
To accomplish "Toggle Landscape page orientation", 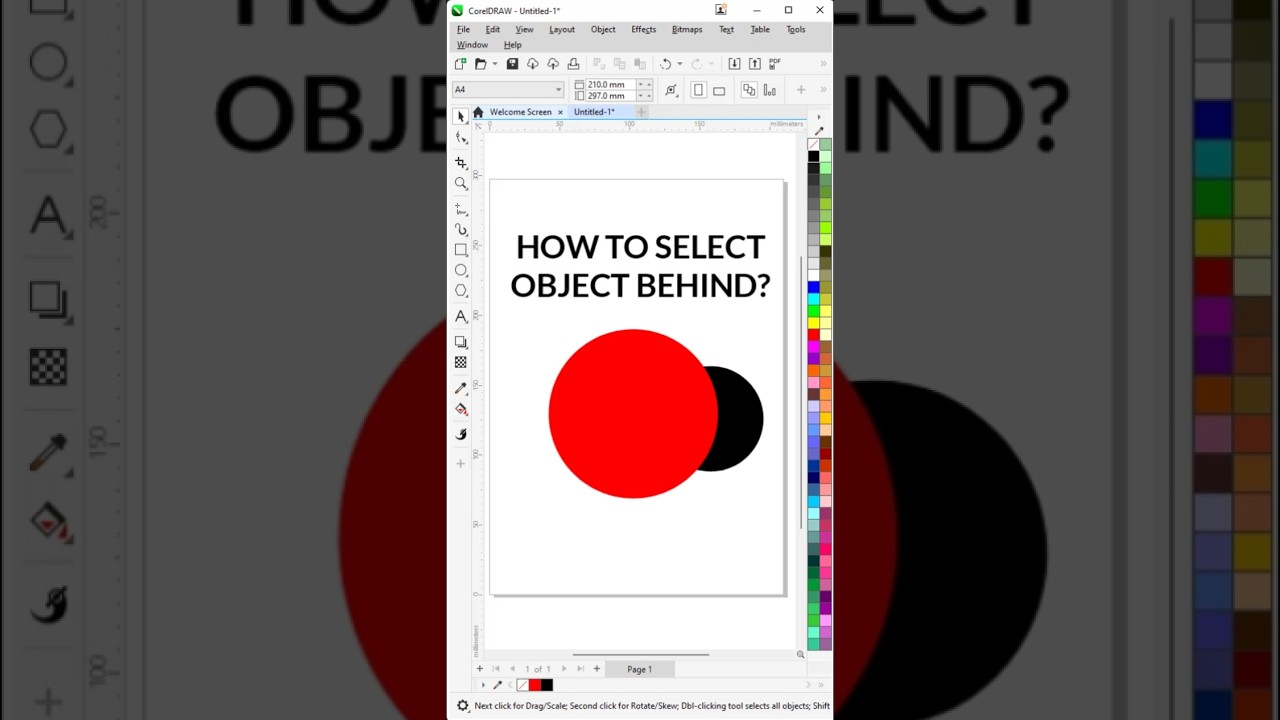I will 719,90.
